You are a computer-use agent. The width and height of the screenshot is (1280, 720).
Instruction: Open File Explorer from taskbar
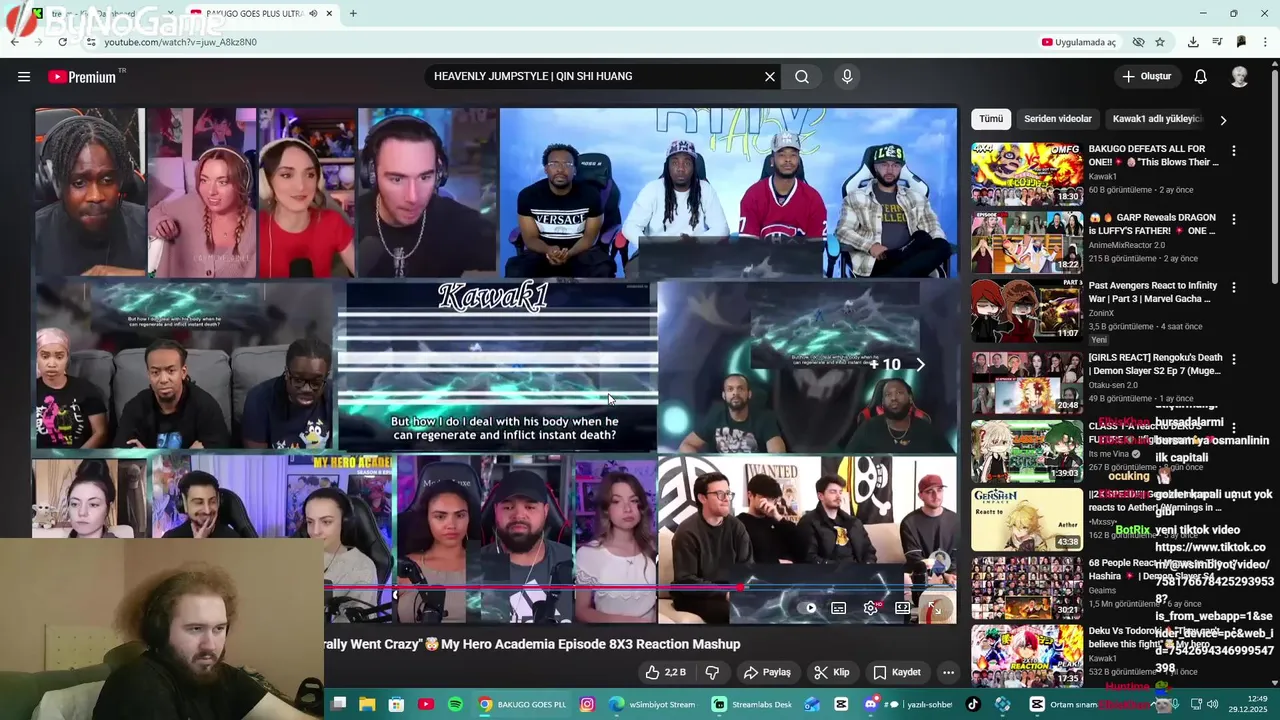[x=367, y=704]
